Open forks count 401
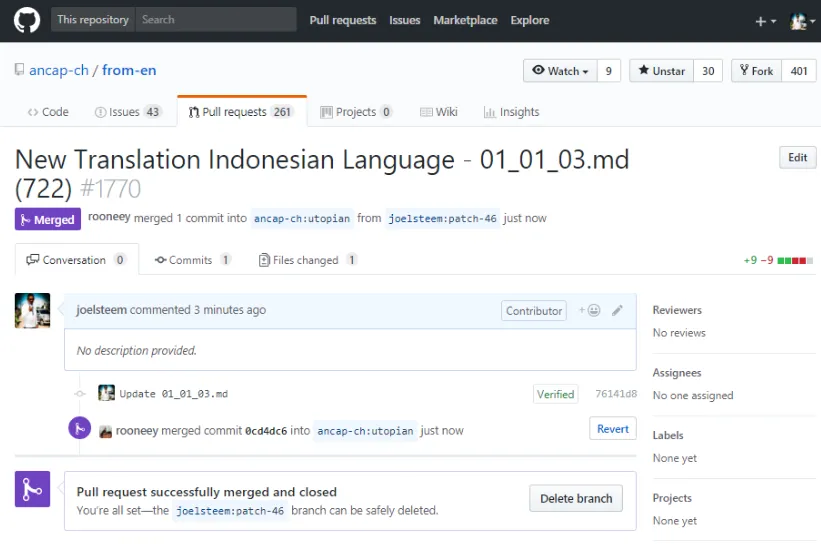 [798, 71]
